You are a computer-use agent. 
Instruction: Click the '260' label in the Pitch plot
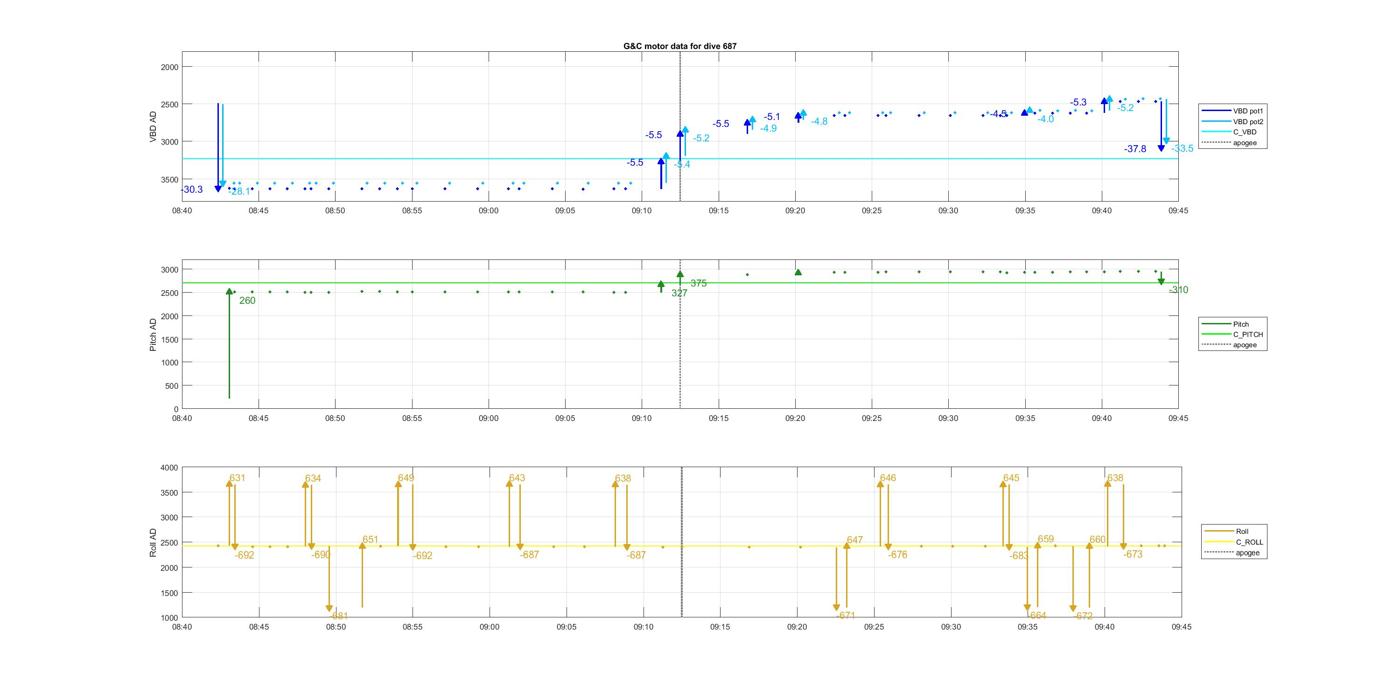coord(247,300)
